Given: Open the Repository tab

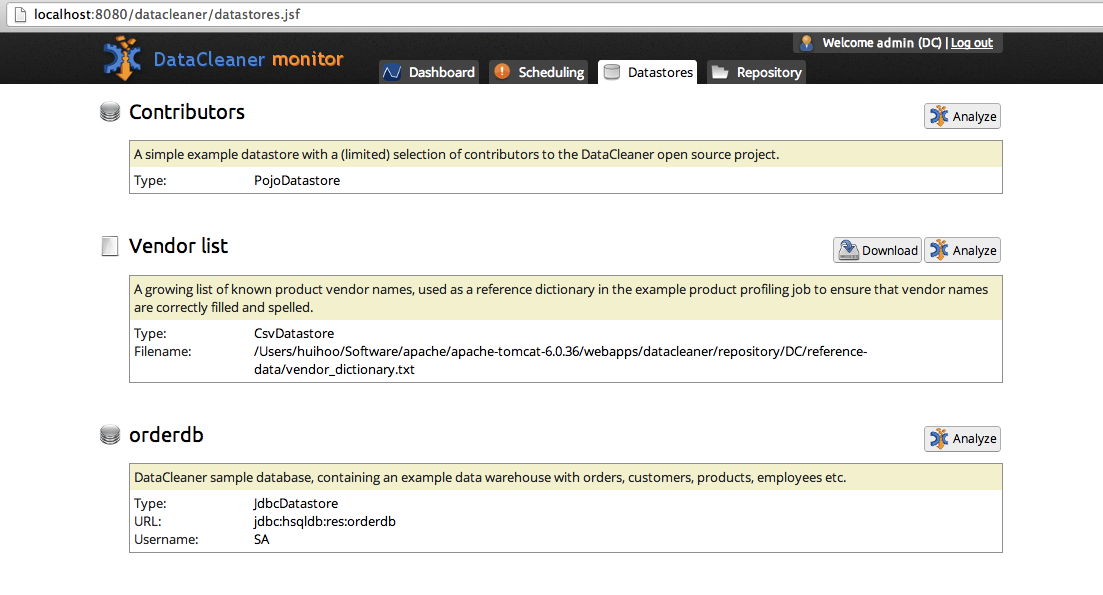Looking at the screenshot, I should tap(756, 72).
